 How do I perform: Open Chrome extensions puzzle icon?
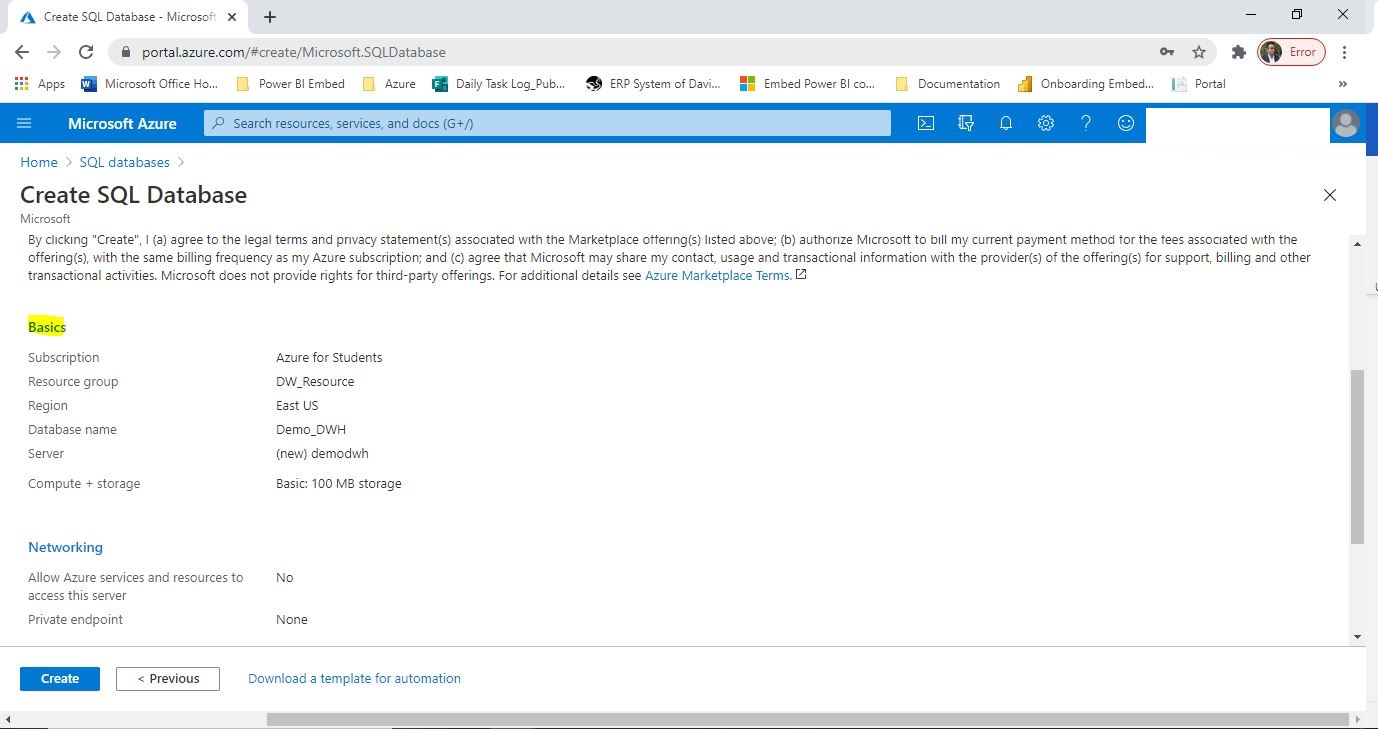[1239, 52]
